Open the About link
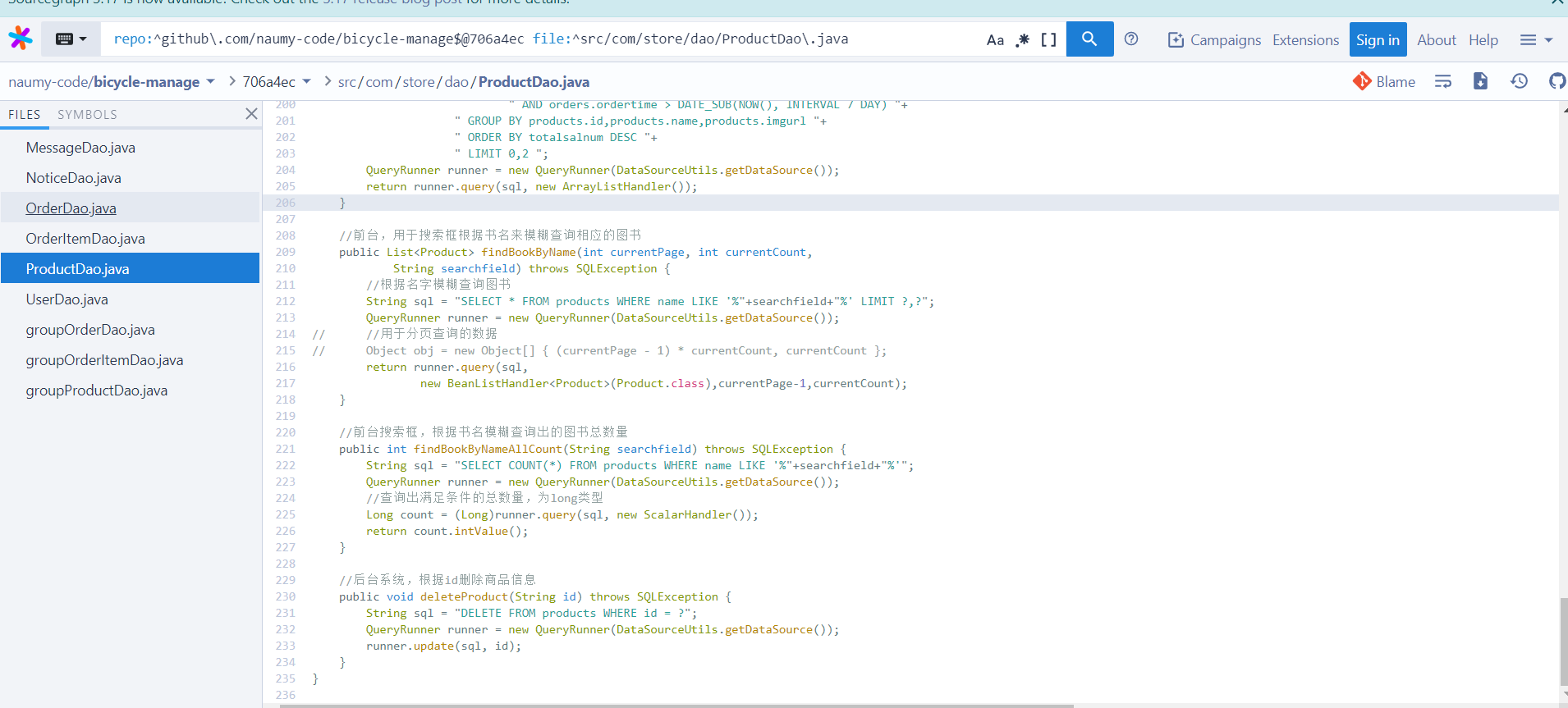Image resolution: width=1568 pixels, height=708 pixels. (1436, 39)
